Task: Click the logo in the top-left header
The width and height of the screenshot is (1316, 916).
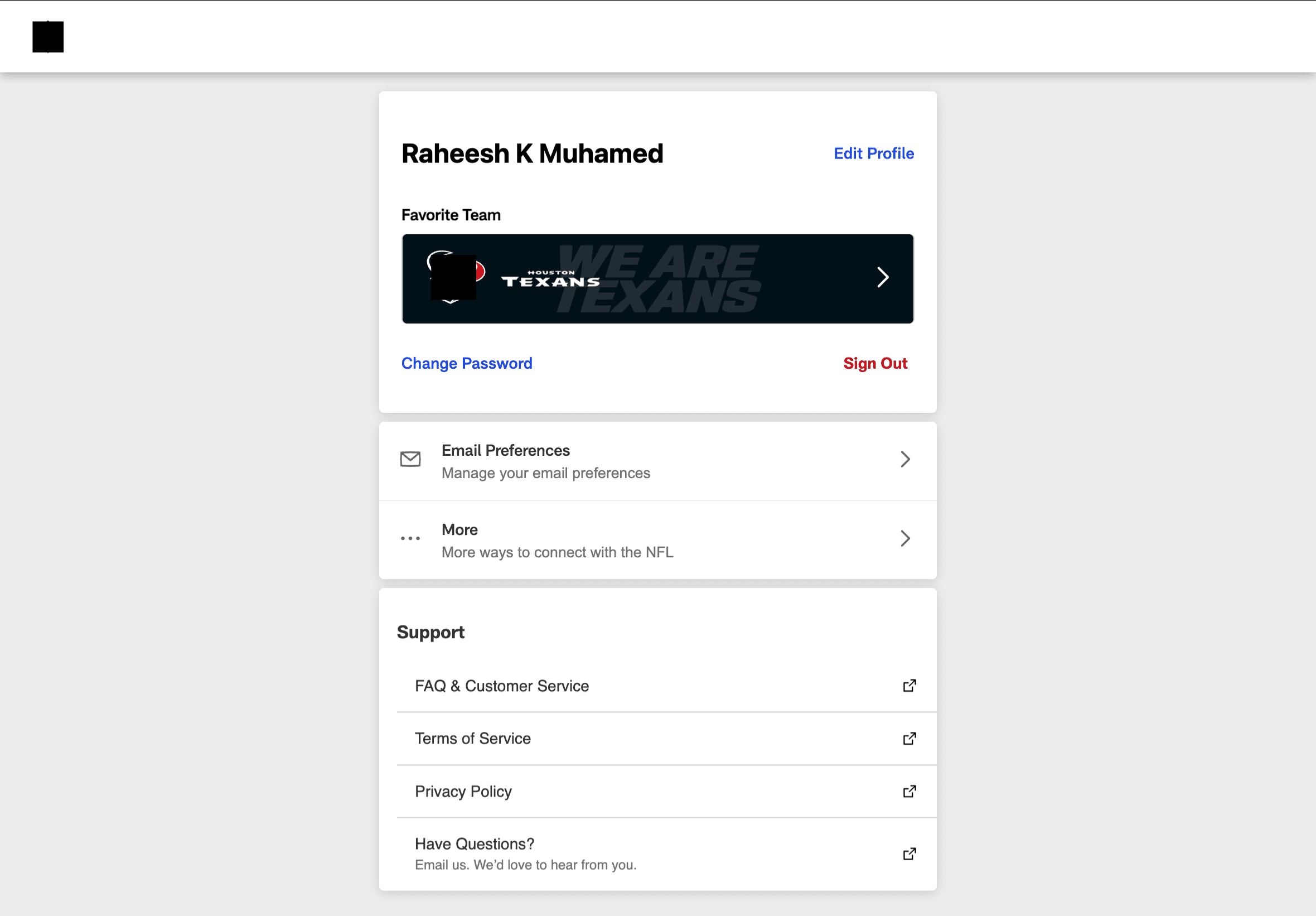Action: (47, 37)
